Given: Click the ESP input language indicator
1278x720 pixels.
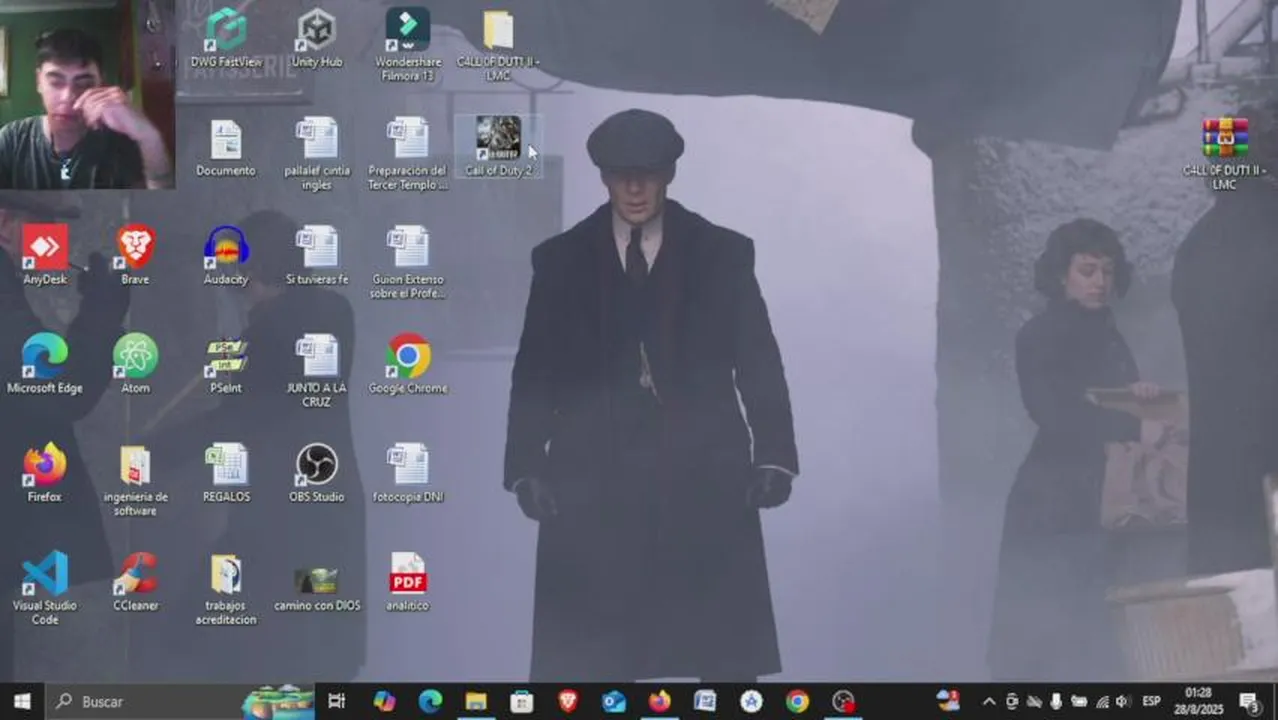Looking at the screenshot, I should coord(1152,701).
